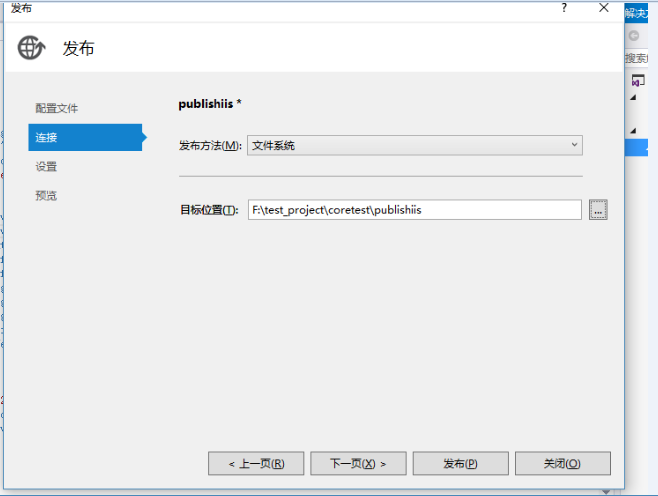Click the back arrow icon in Solution Explorer
The height and width of the screenshot is (496, 658).
coord(634,36)
